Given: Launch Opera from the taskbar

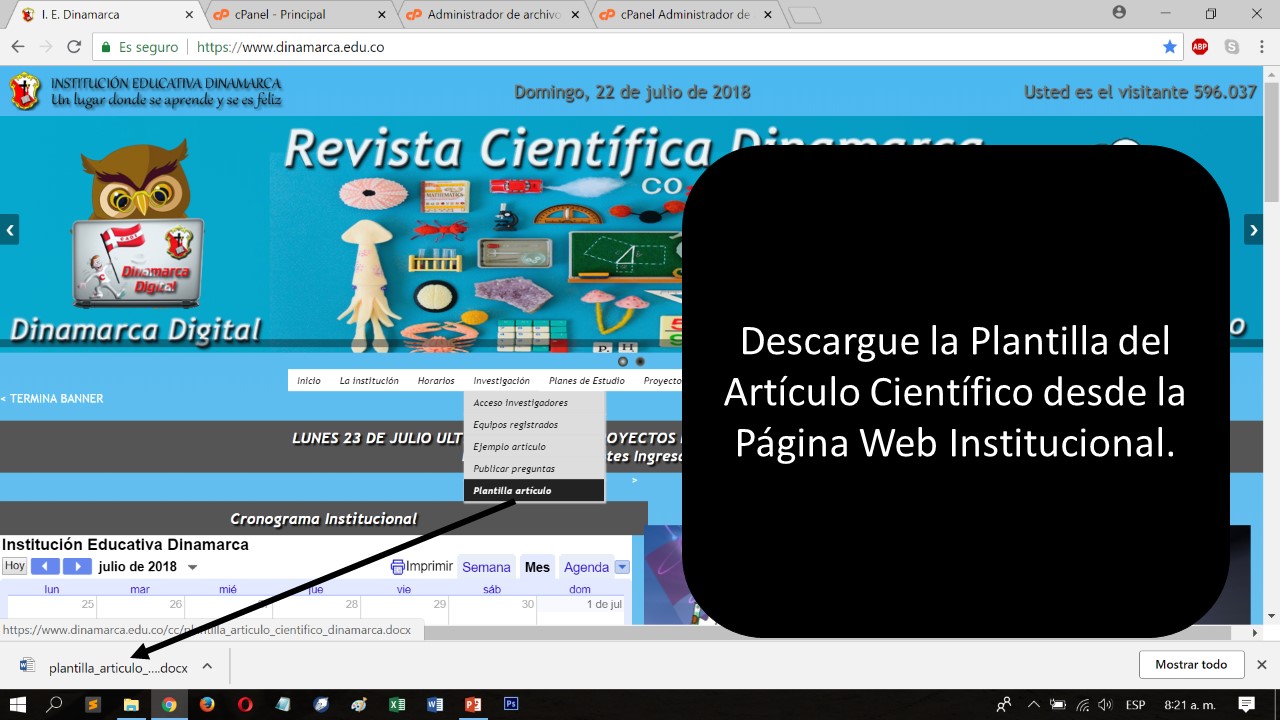Looking at the screenshot, I should point(245,704).
